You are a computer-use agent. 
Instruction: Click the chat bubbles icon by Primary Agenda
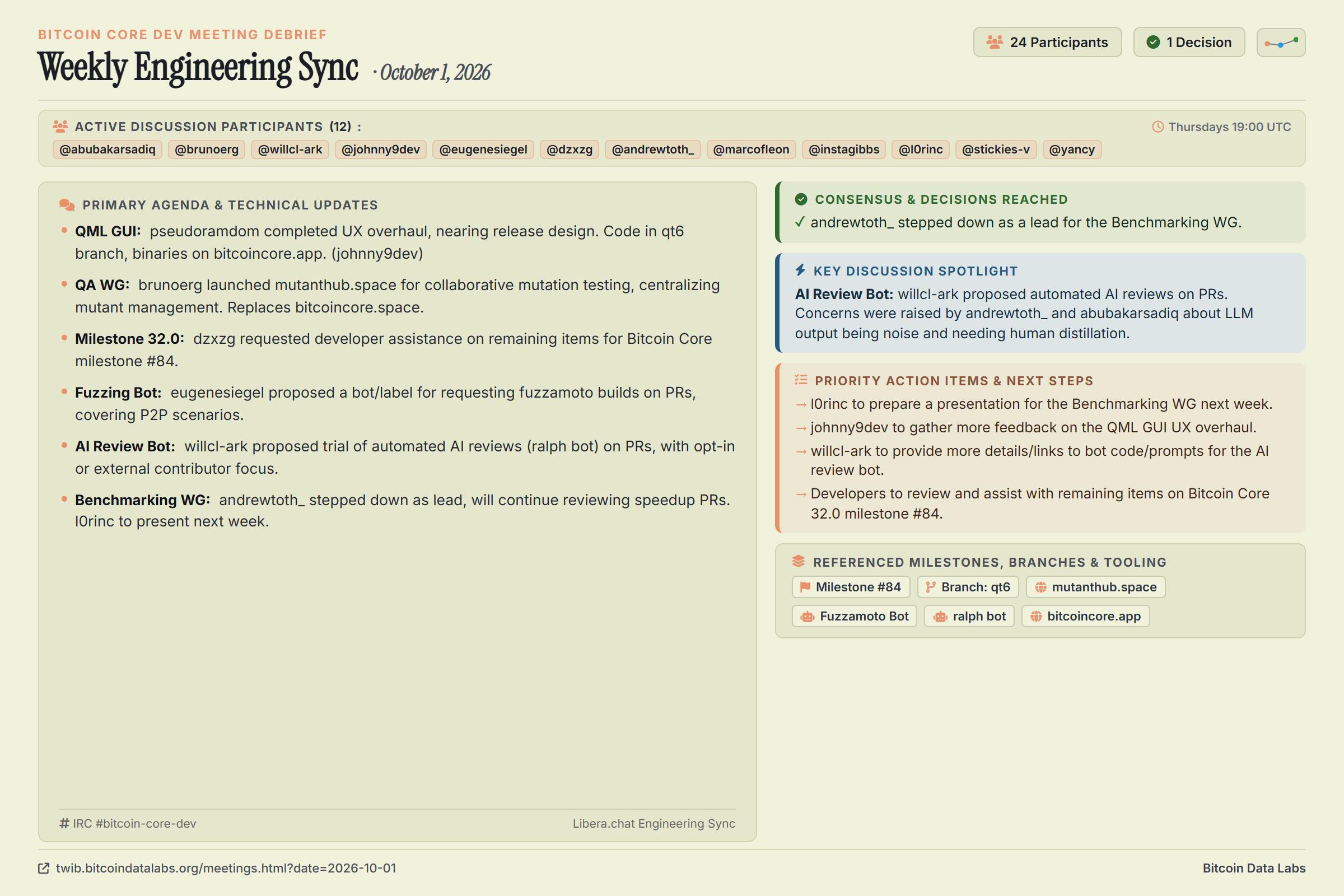pyautogui.click(x=67, y=205)
